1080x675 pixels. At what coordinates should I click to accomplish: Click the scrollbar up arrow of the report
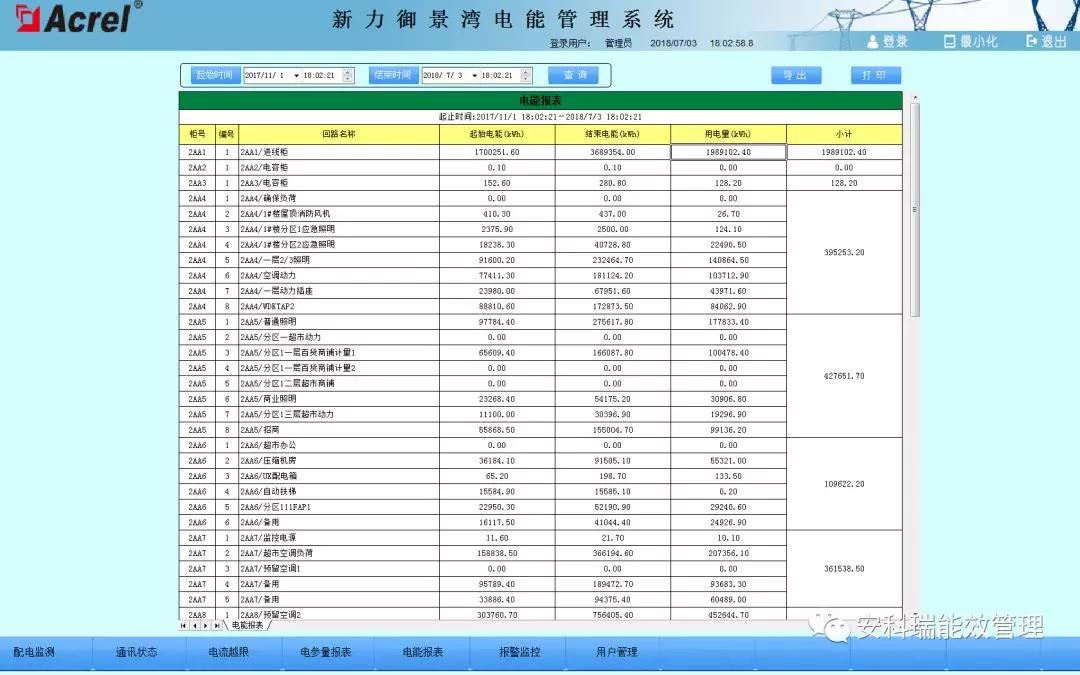pyautogui.click(x=914, y=98)
